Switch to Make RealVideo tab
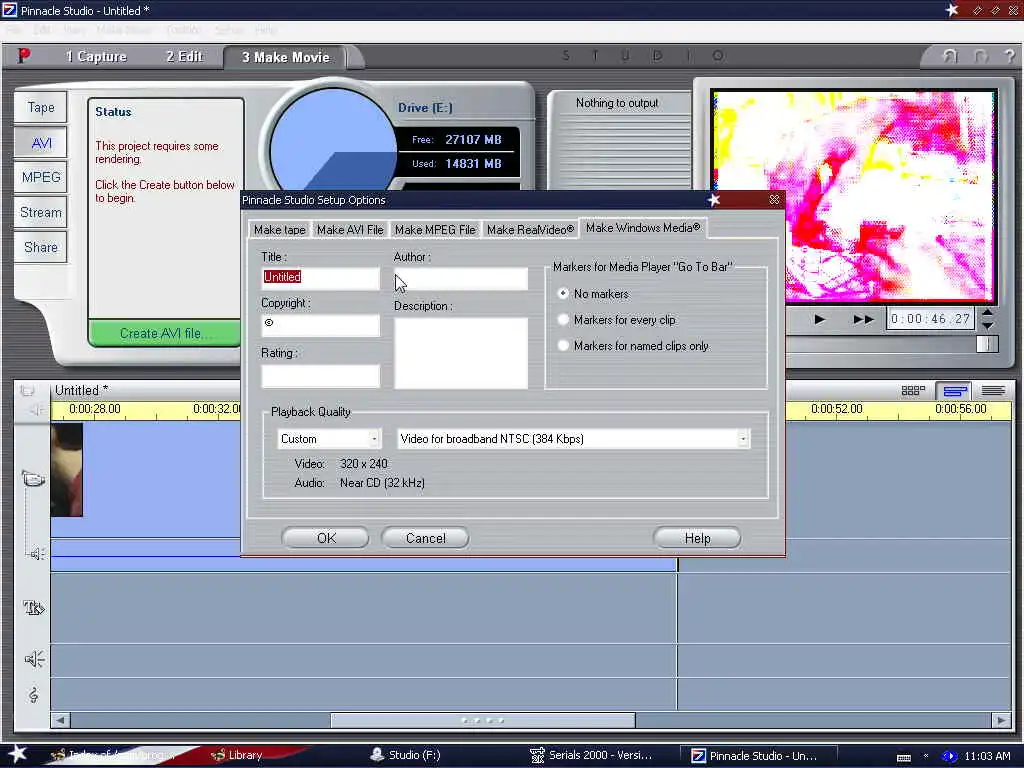Screen dimensions: 1024x768 point(530,230)
